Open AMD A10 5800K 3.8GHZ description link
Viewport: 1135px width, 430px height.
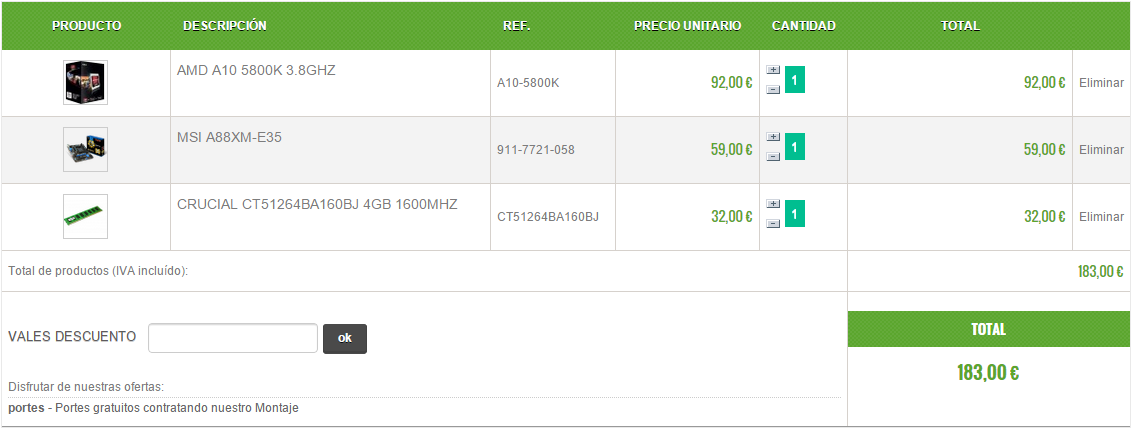pyautogui.click(x=256, y=71)
